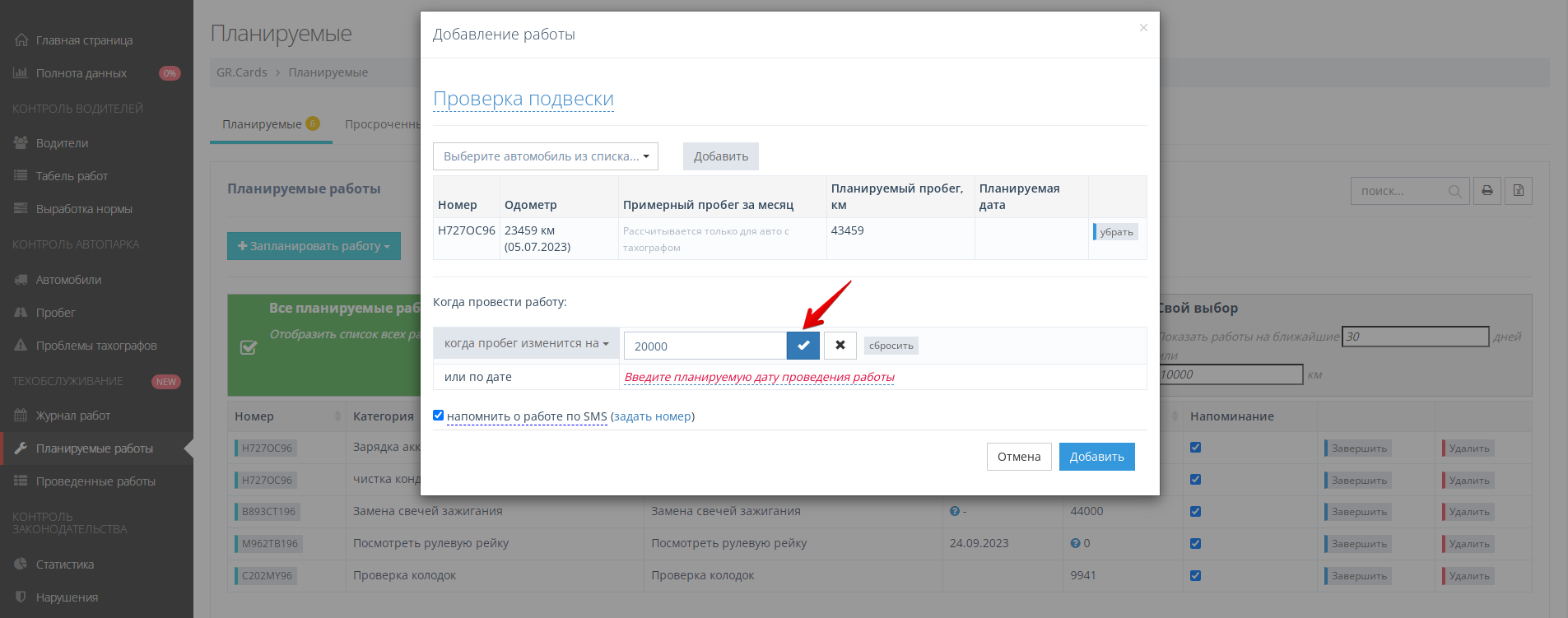Click the blue Добавить button in dialog footer
Image resolution: width=1568 pixels, height=618 pixels.
pyautogui.click(x=1096, y=457)
